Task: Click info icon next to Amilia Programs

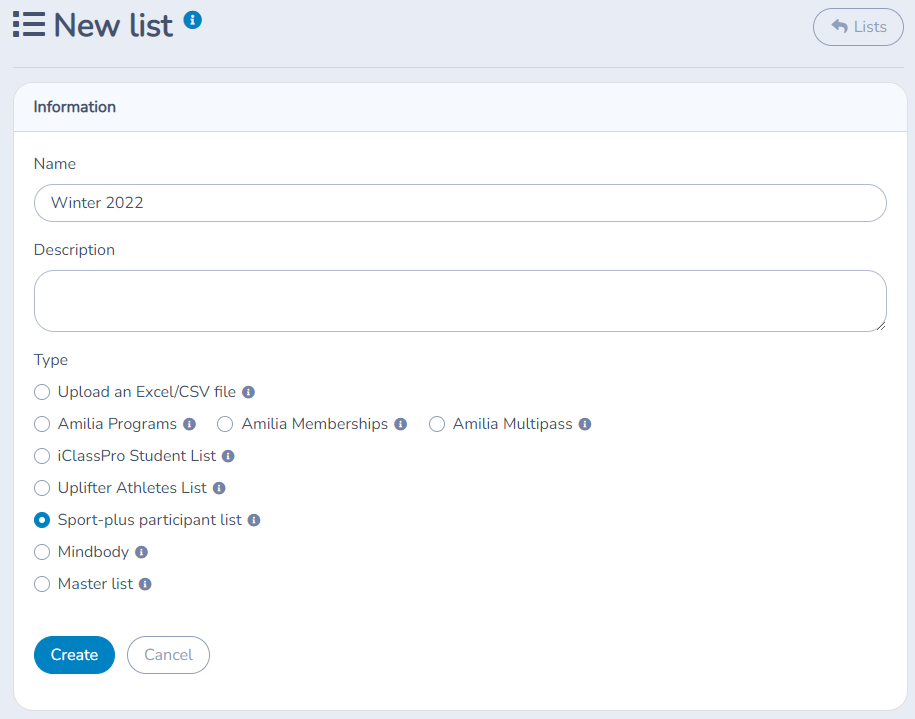Action: coord(190,424)
